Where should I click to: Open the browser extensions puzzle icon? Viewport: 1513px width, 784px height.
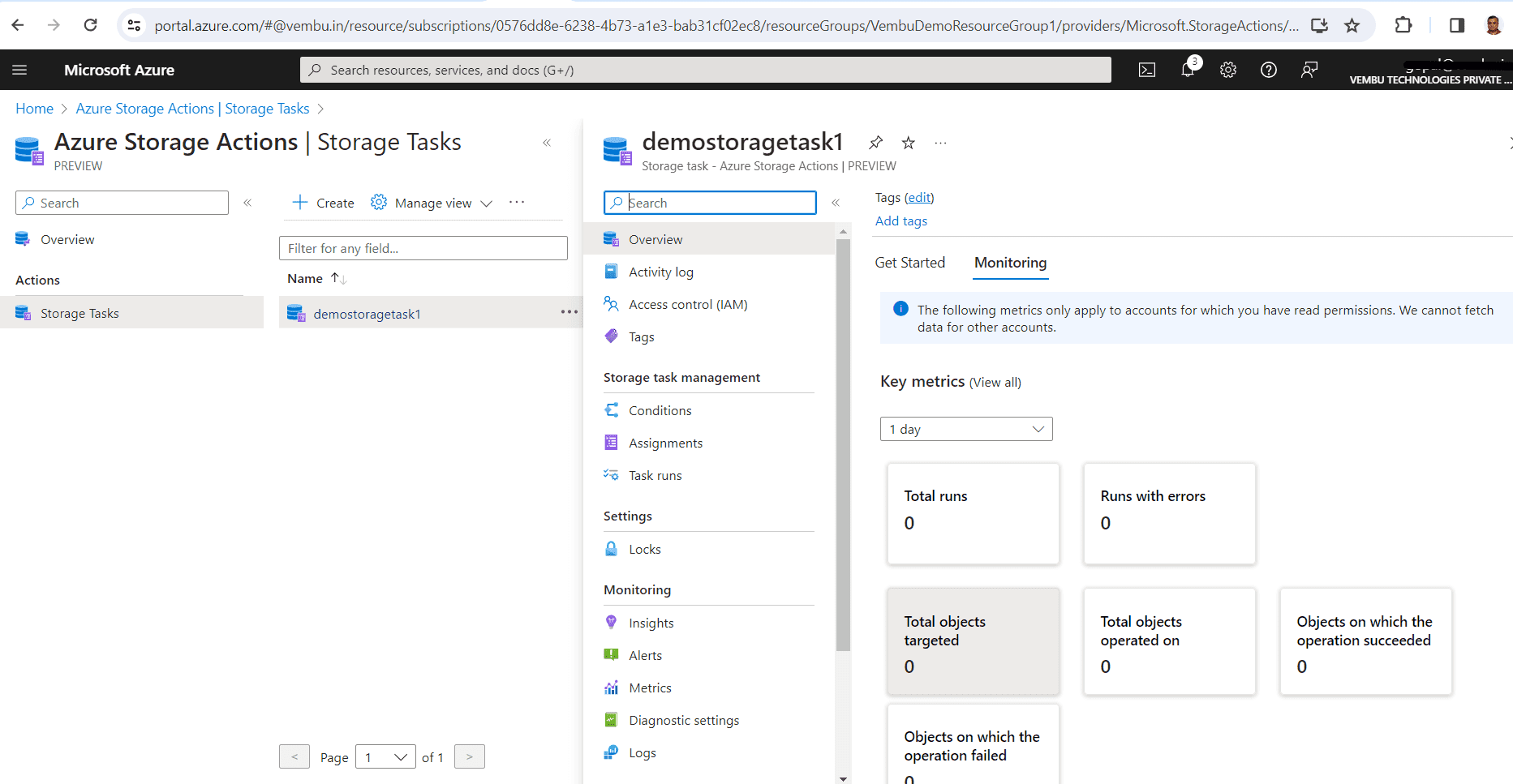[x=1403, y=25]
